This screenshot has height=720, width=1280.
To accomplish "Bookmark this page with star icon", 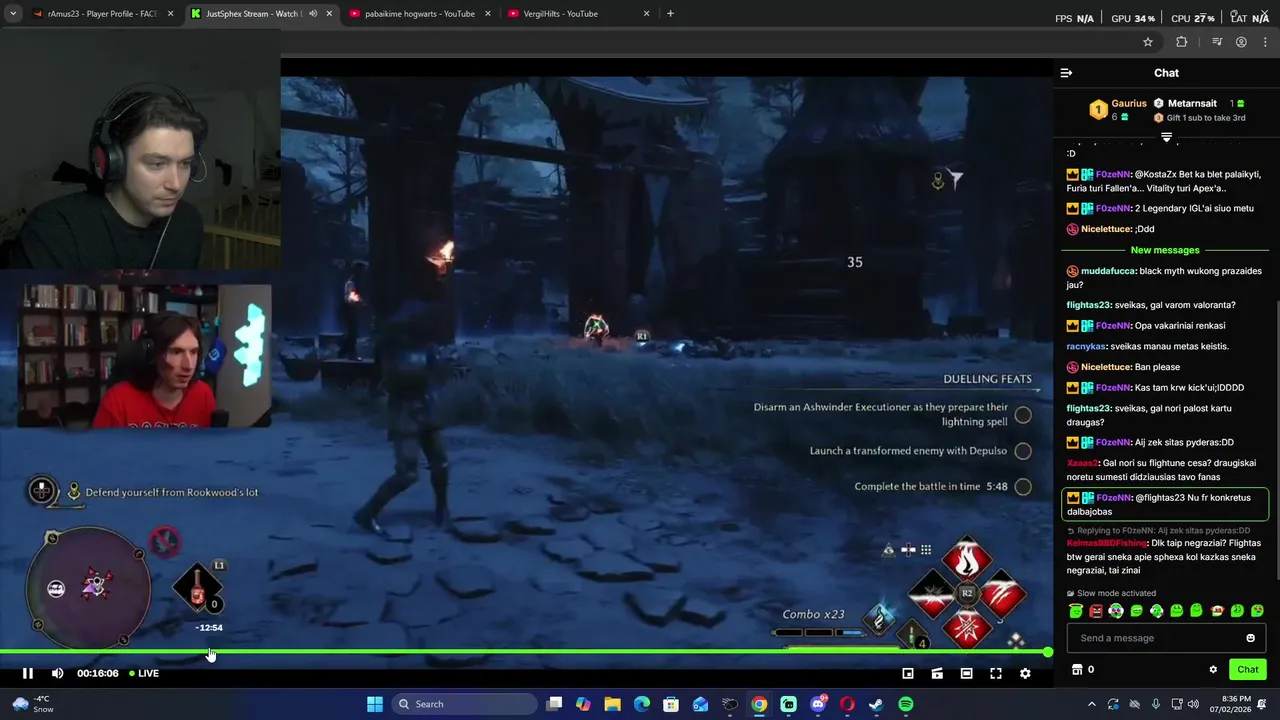I will tap(1148, 42).
